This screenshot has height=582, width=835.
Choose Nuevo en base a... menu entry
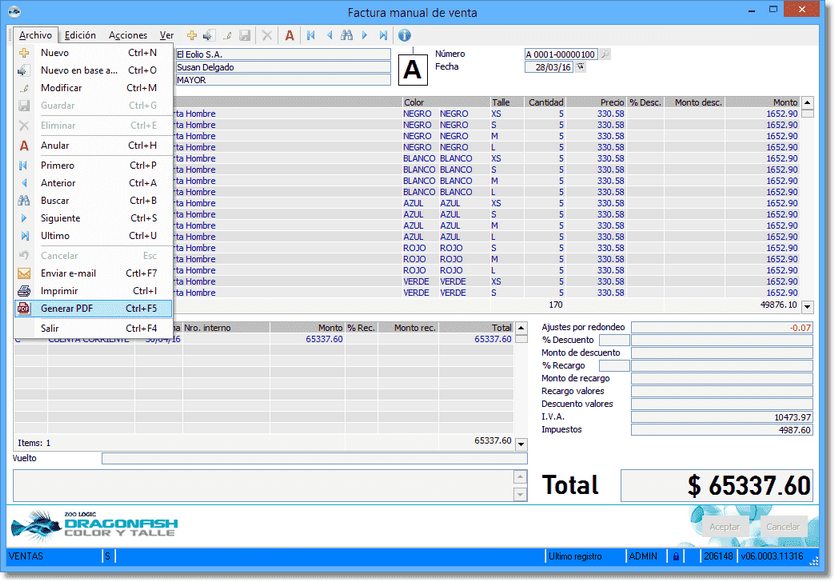click(93, 70)
